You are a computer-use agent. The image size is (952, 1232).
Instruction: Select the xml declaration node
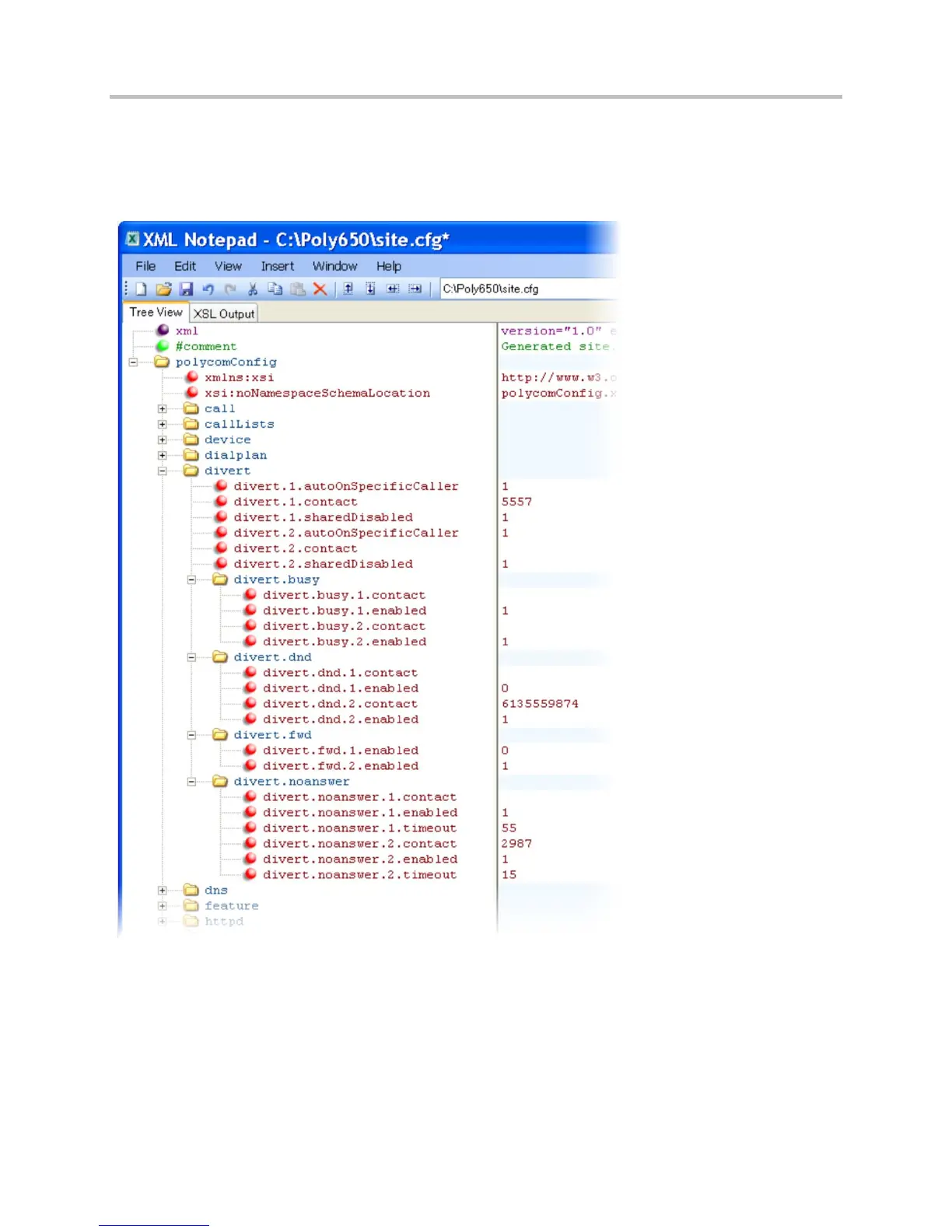click(x=187, y=331)
